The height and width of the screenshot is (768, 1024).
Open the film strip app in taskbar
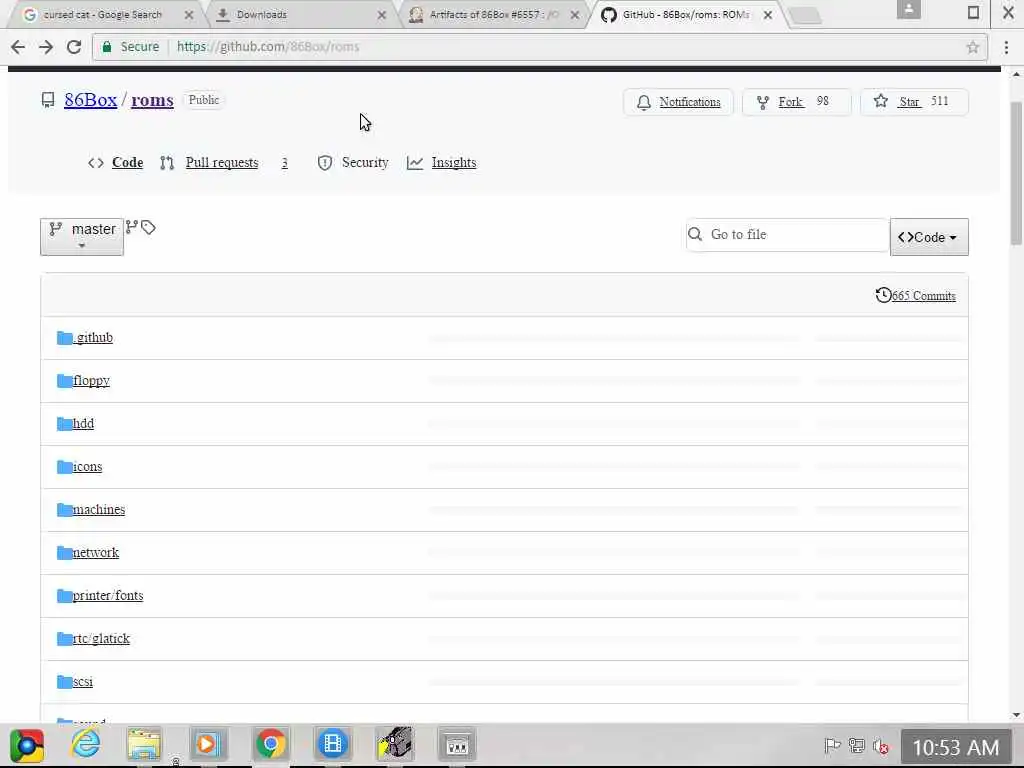point(332,744)
